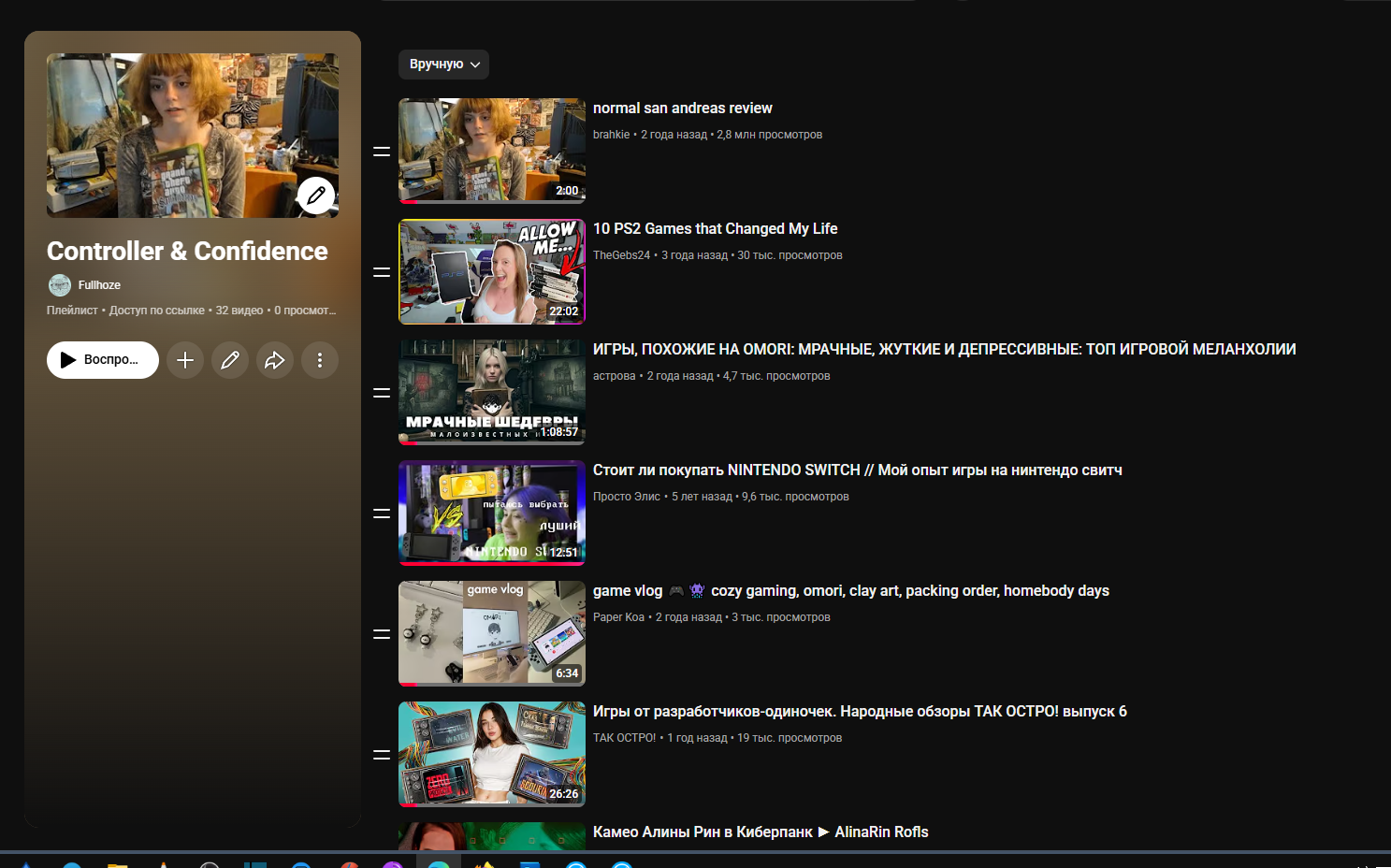Click drag handle beside the "game vlog" video
This screenshot has height=868, width=1391.
click(x=382, y=634)
